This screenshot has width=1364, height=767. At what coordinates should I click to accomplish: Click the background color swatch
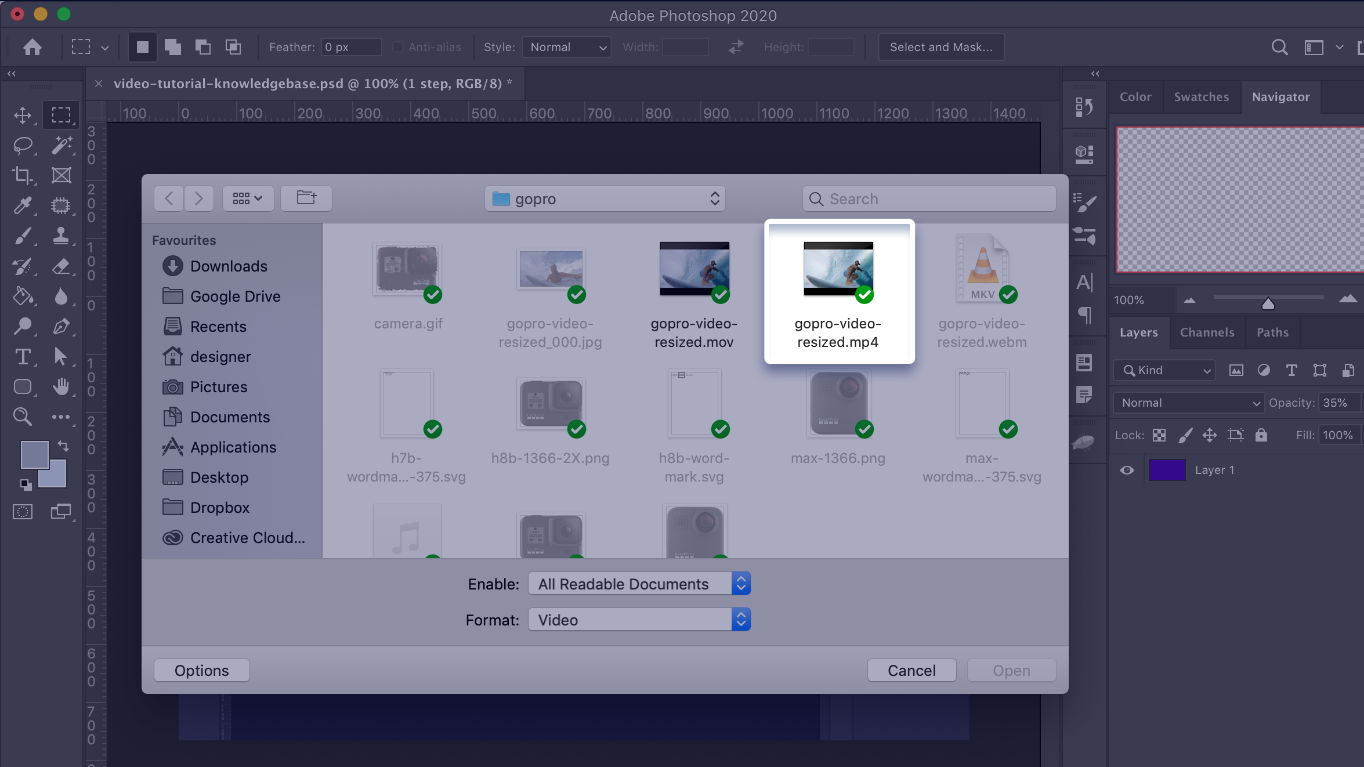[x=57, y=478]
